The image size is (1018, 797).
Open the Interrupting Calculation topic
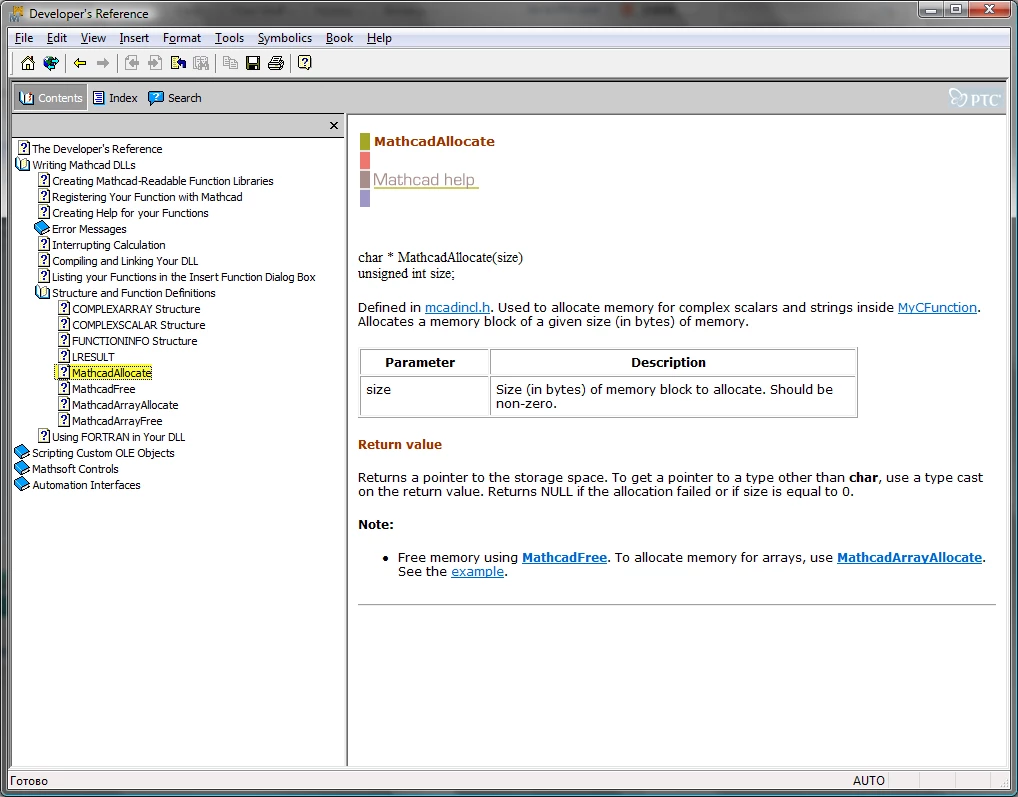pyautogui.click(x=108, y=245)
